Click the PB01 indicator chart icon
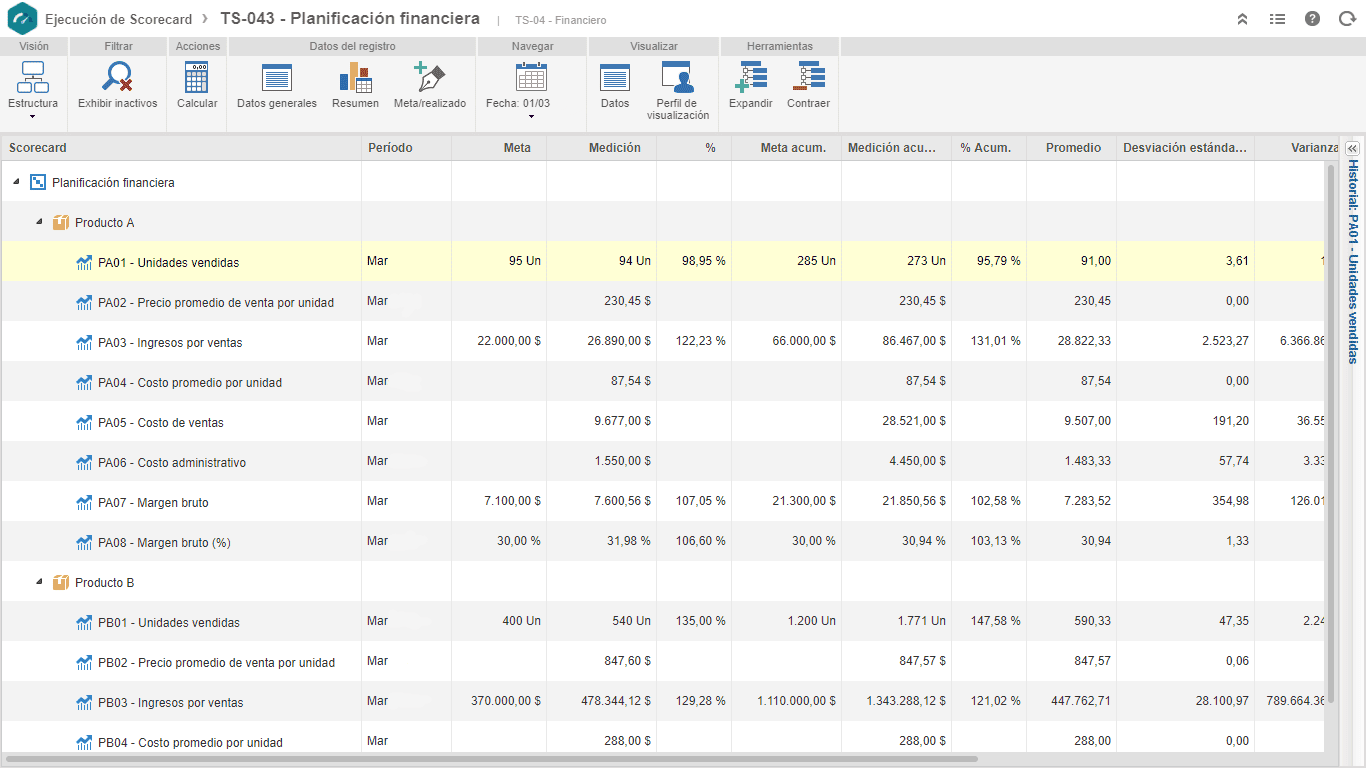 85,622
